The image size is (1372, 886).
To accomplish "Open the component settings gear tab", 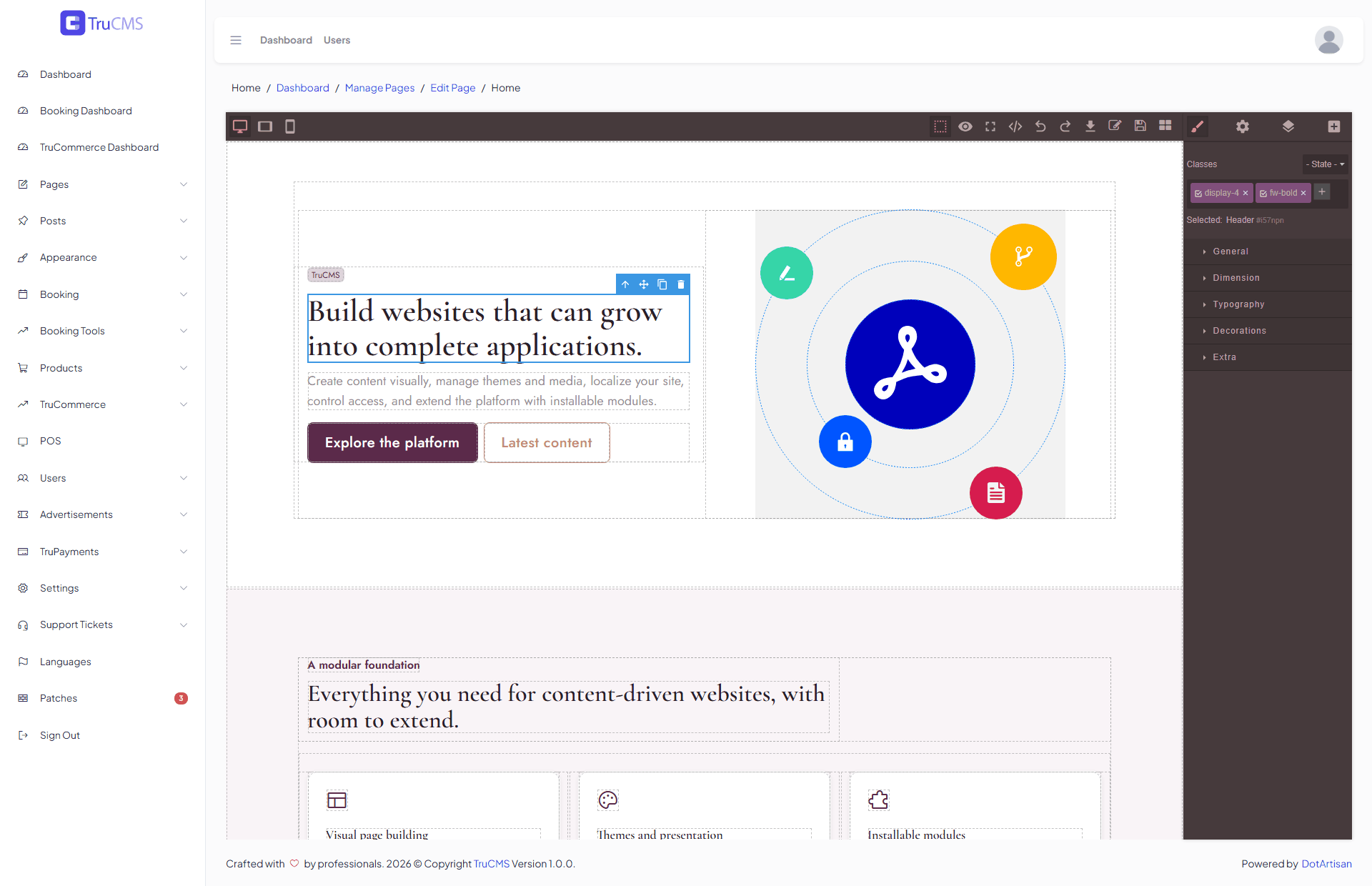I will [x=1243, y=126].
